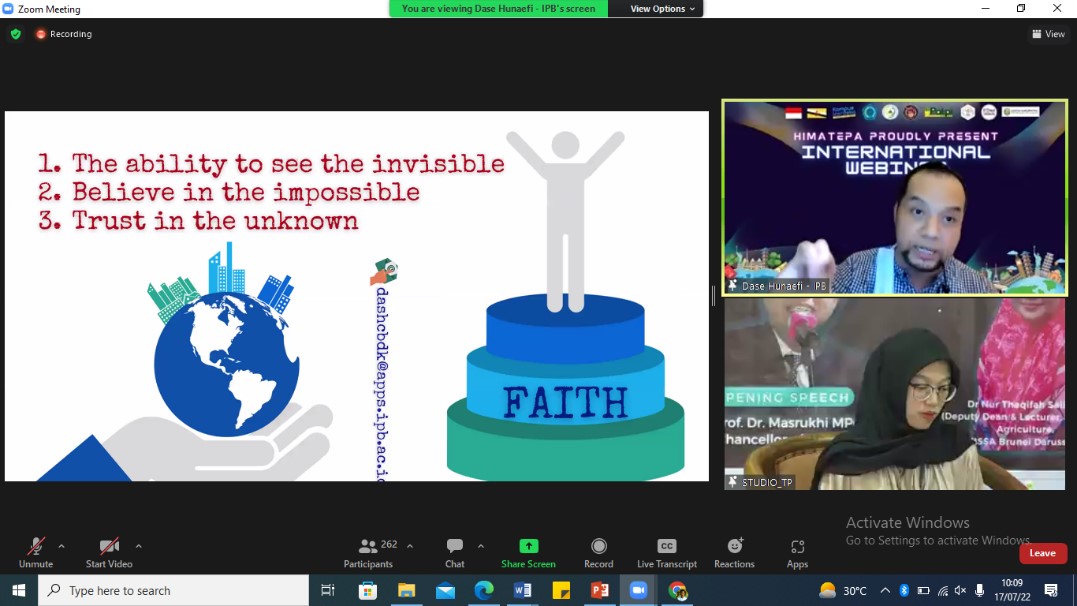This screenshot has height=606, width=1077.
Task: Click the Dase Hunaefi video thumbnail
Action: click(894, 197)
